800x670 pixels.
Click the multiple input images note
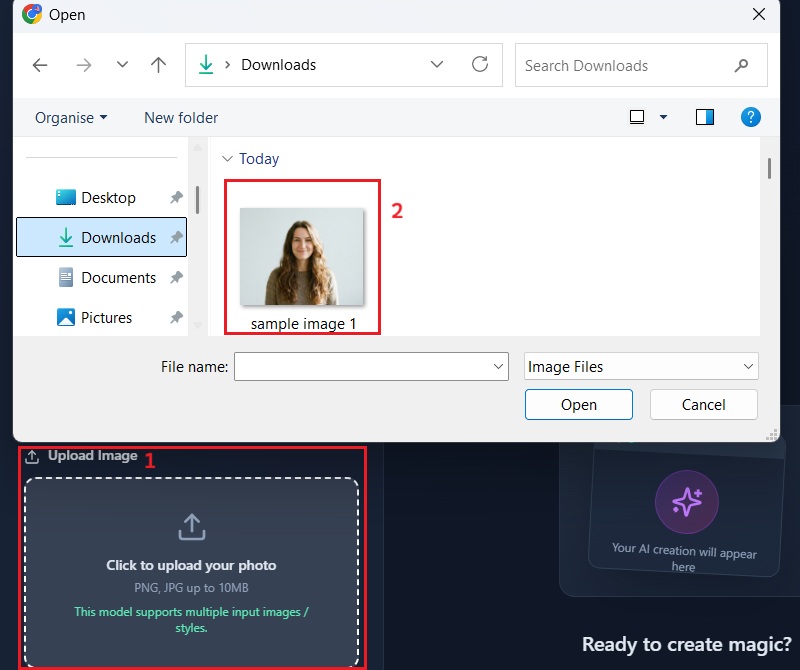pos(191,619)
